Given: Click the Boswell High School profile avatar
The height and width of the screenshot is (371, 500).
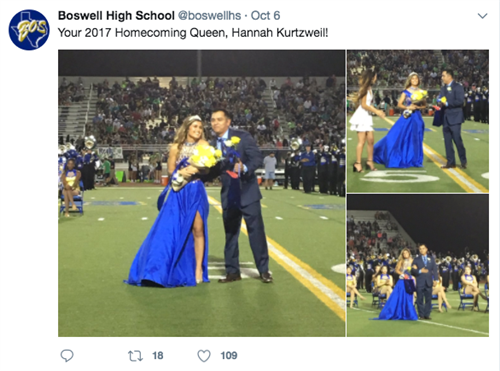Looking at the screenshot, I should pyautogui.click(x=29, y=30).
